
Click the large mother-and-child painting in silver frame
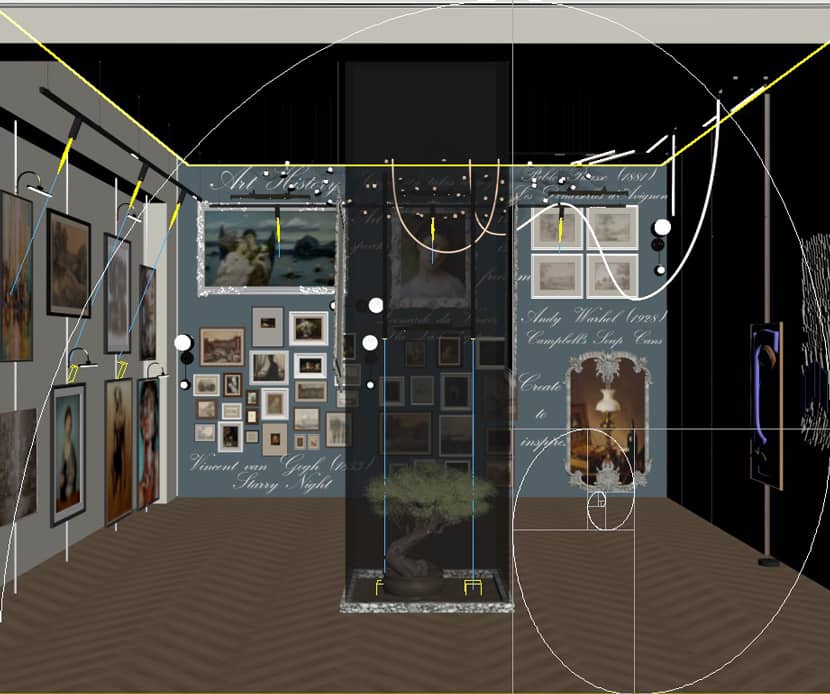(270, 248)
